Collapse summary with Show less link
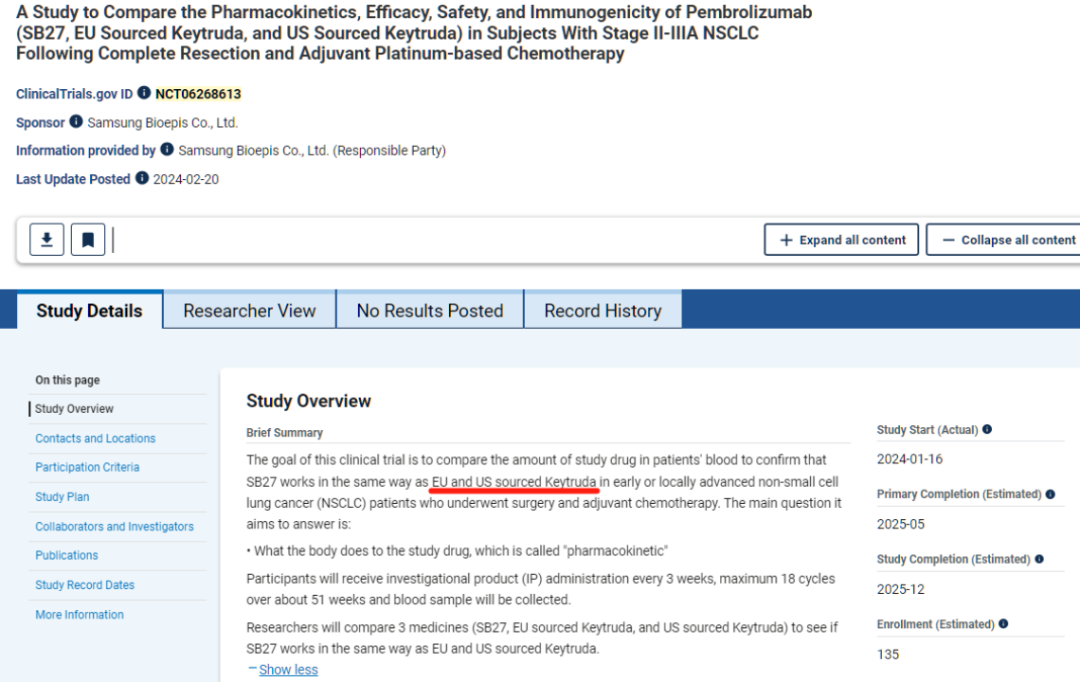This screenshot has width=1080, height=682. coord(288,670)
